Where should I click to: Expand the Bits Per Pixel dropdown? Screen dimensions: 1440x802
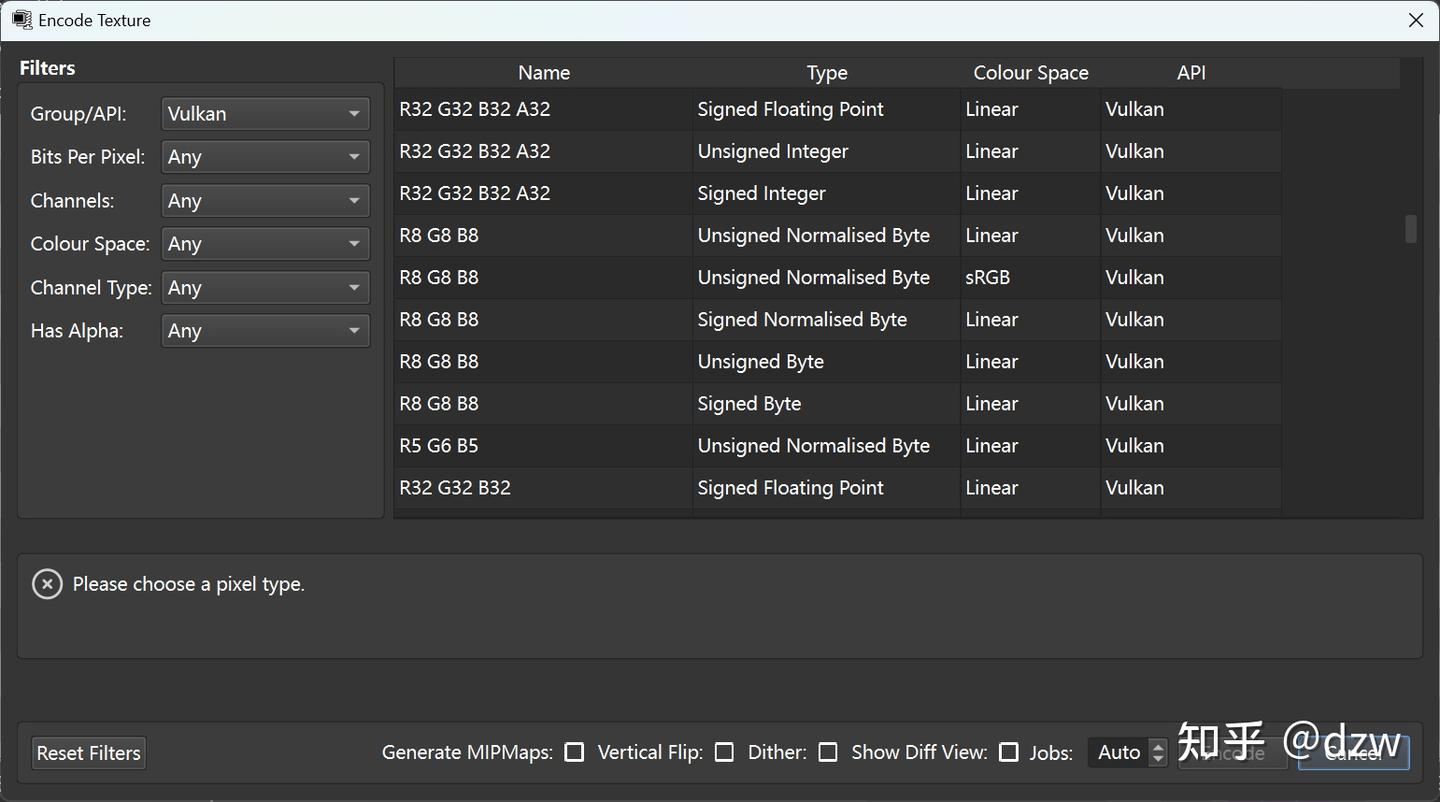(x=265, y=157)
